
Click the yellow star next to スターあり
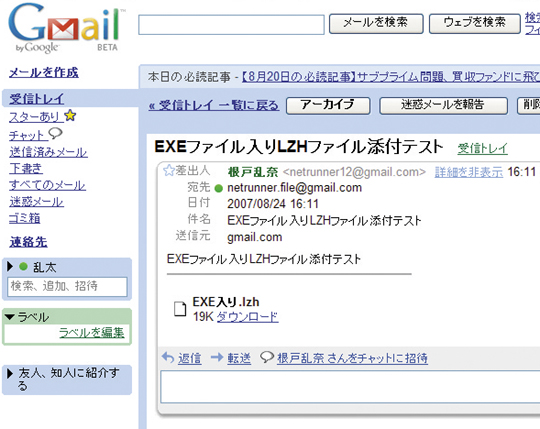tap(70, 116)
